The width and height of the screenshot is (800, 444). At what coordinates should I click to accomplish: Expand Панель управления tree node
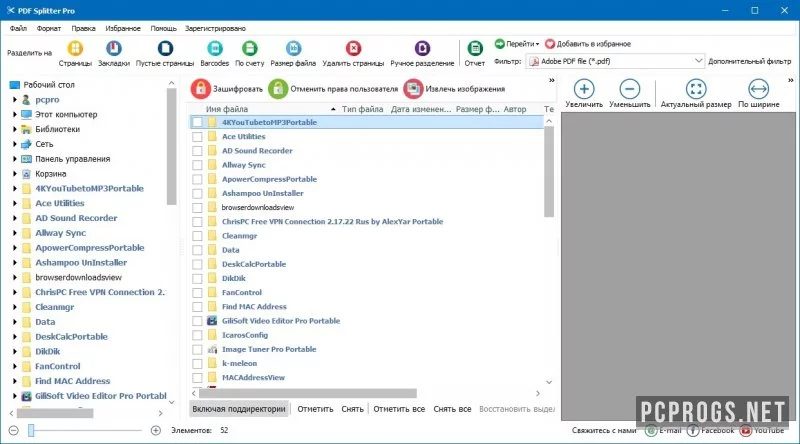coord(15,159)
